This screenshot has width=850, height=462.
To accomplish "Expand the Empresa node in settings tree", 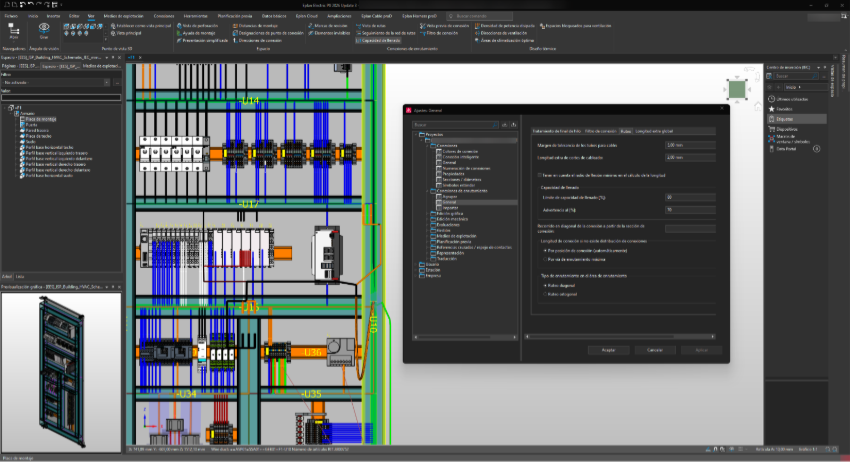I will [416, 275].
